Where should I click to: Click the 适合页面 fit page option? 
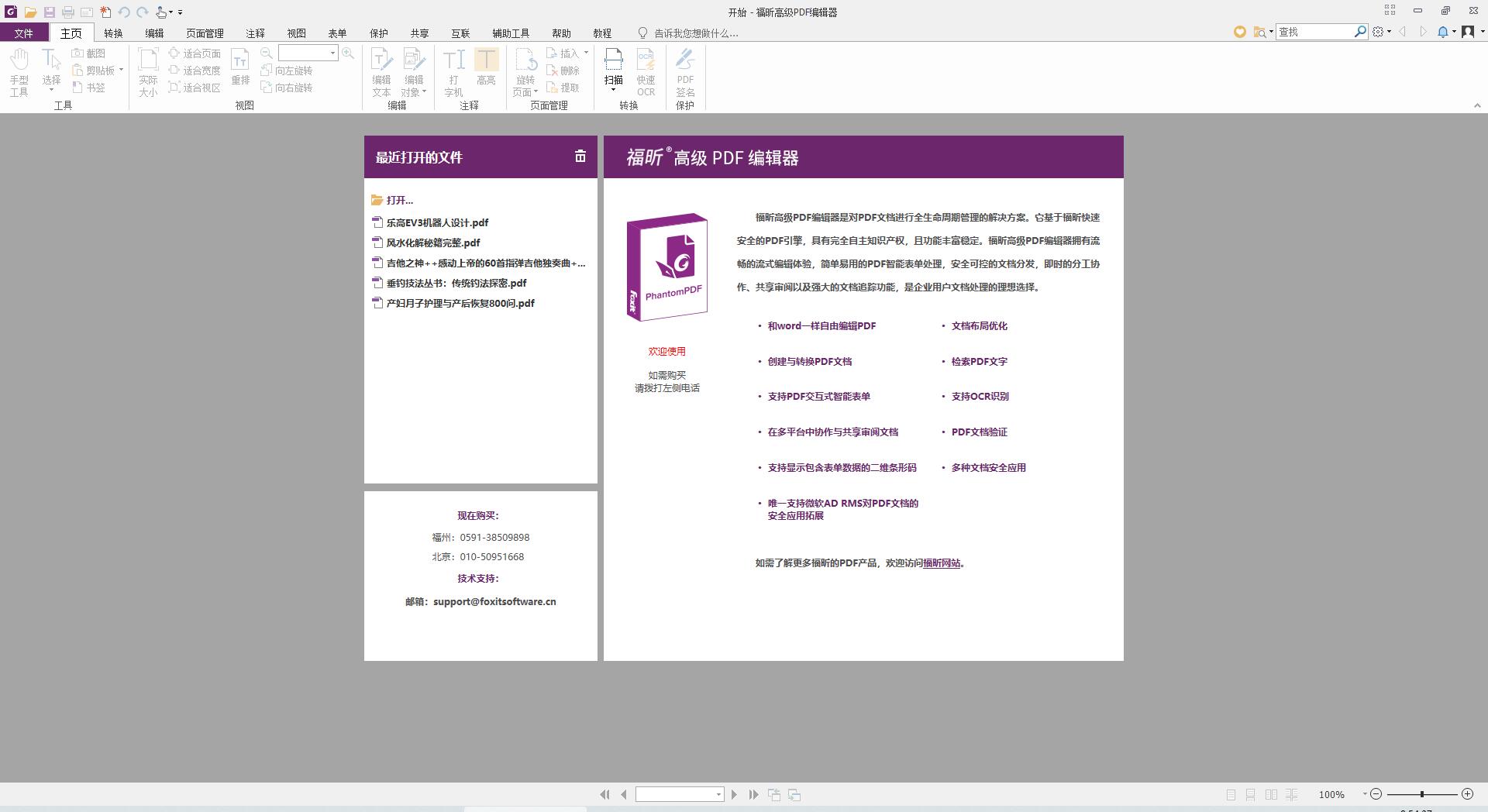pyautogui.click(x=195, y=53)
